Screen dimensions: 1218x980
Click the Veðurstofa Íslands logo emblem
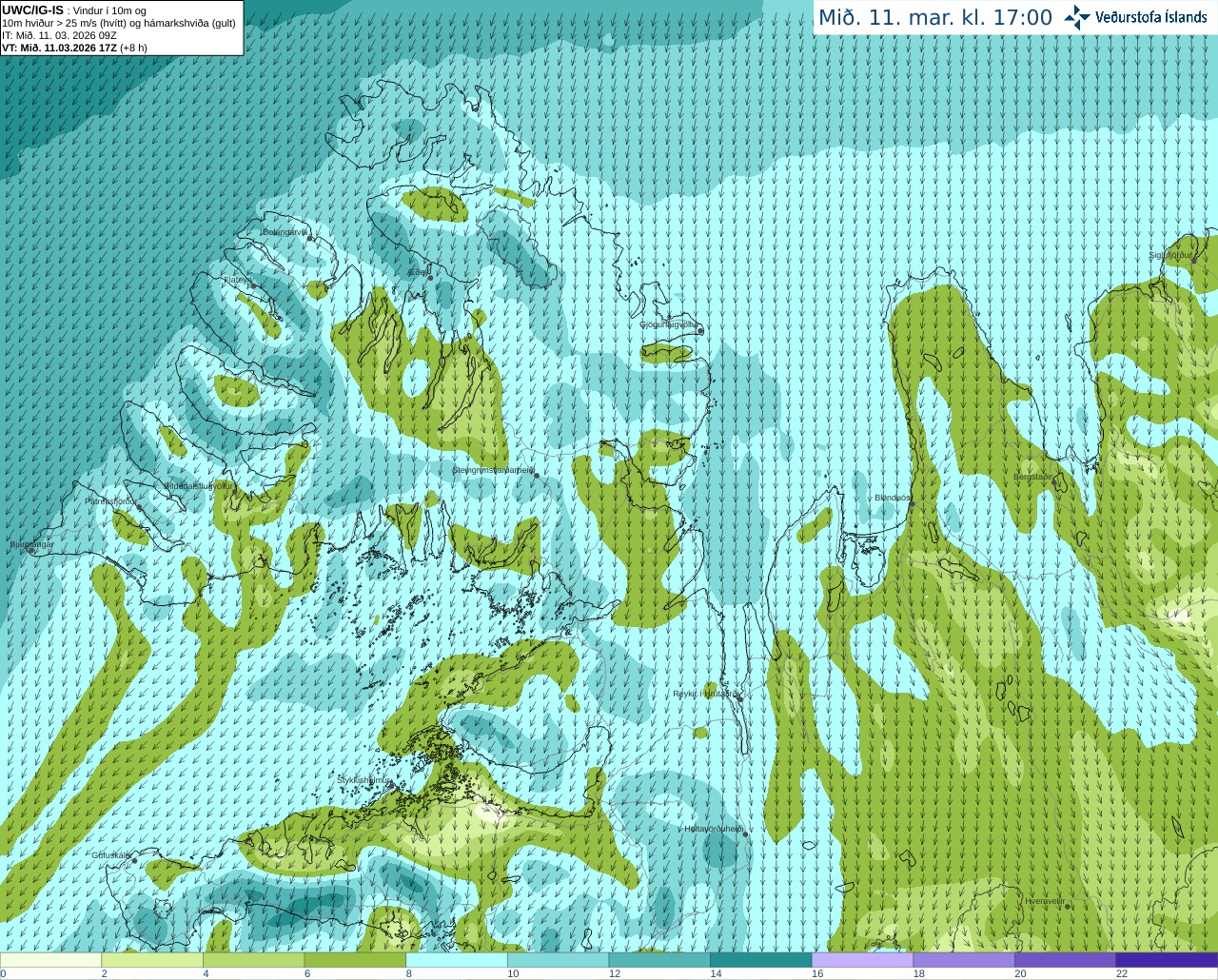(1077, 17)
